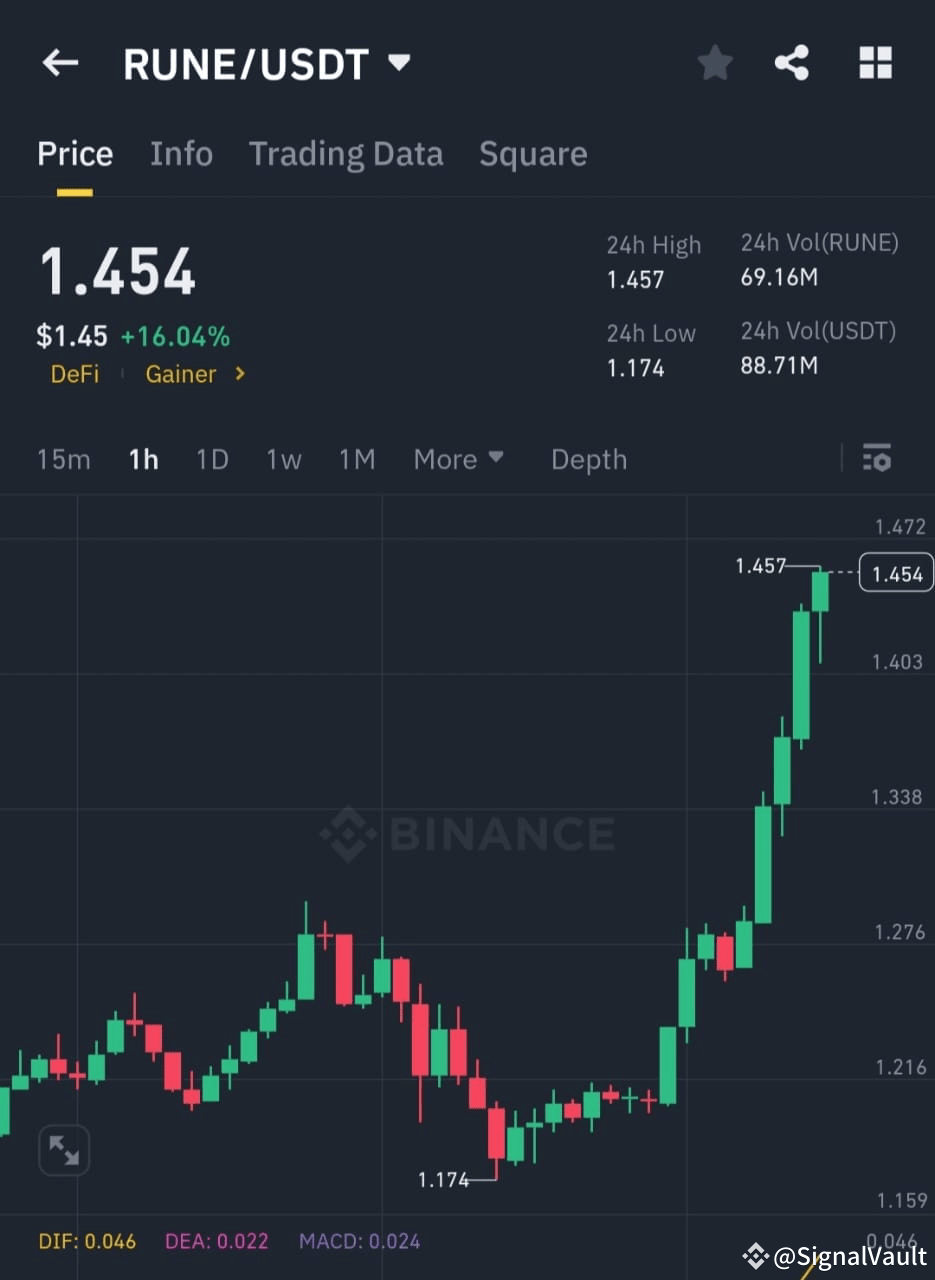Tap the DeFi category label
935x1280 pixels.
pyautogui.click(x=74, y=374)
